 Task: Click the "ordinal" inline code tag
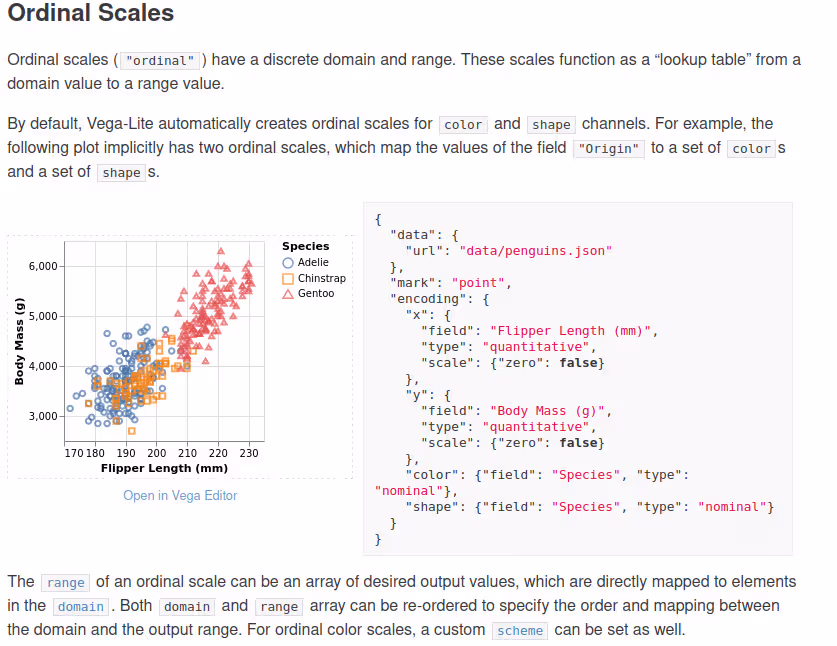coord(162,60)
